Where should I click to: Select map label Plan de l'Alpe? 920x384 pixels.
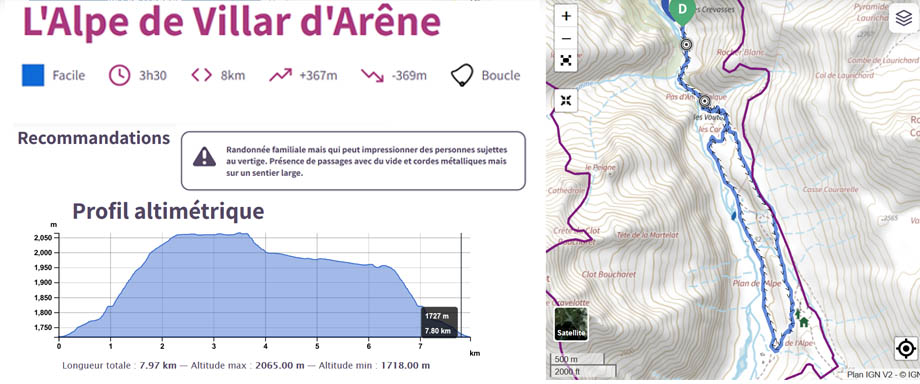(x=756, y=284)
